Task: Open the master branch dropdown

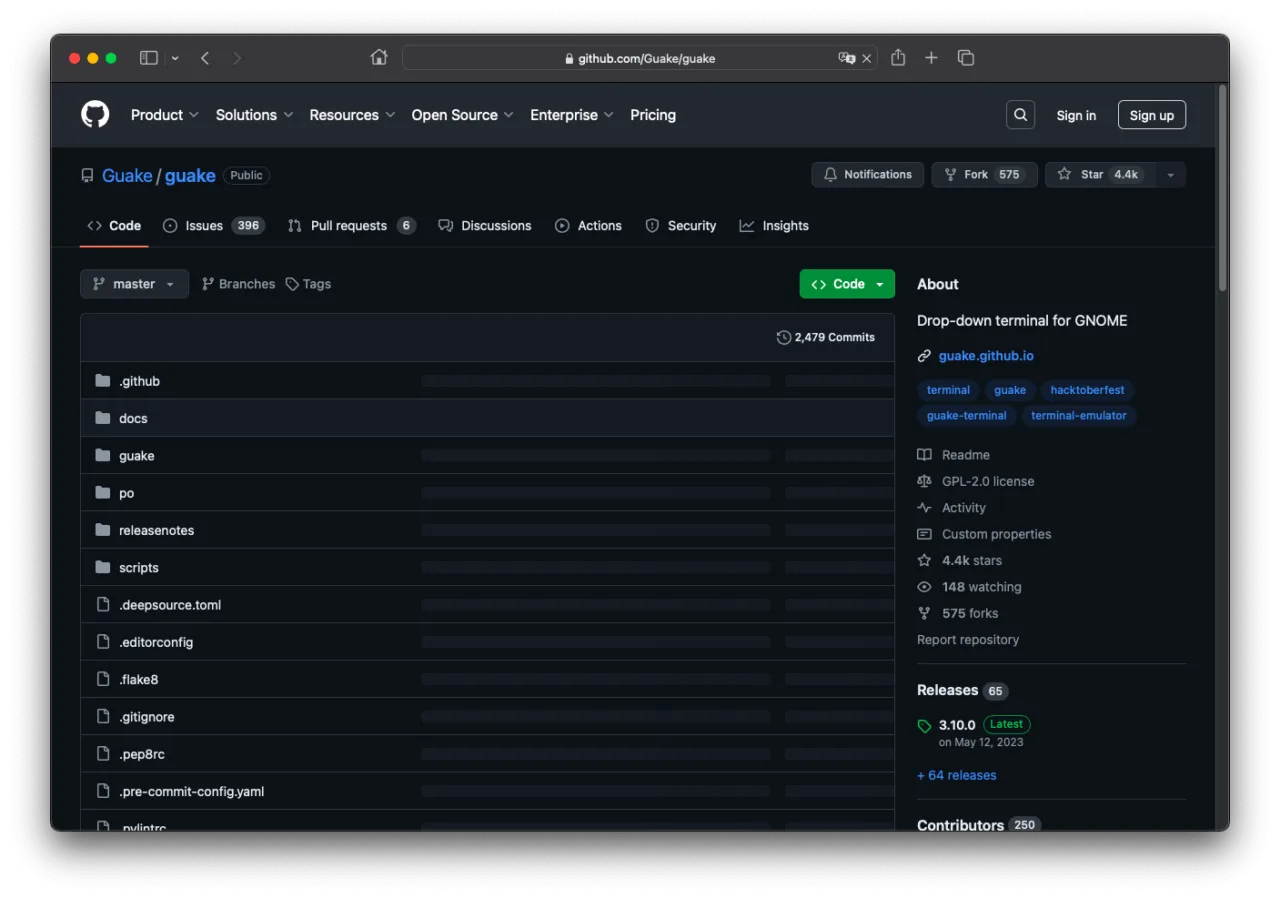Action: 134,284
